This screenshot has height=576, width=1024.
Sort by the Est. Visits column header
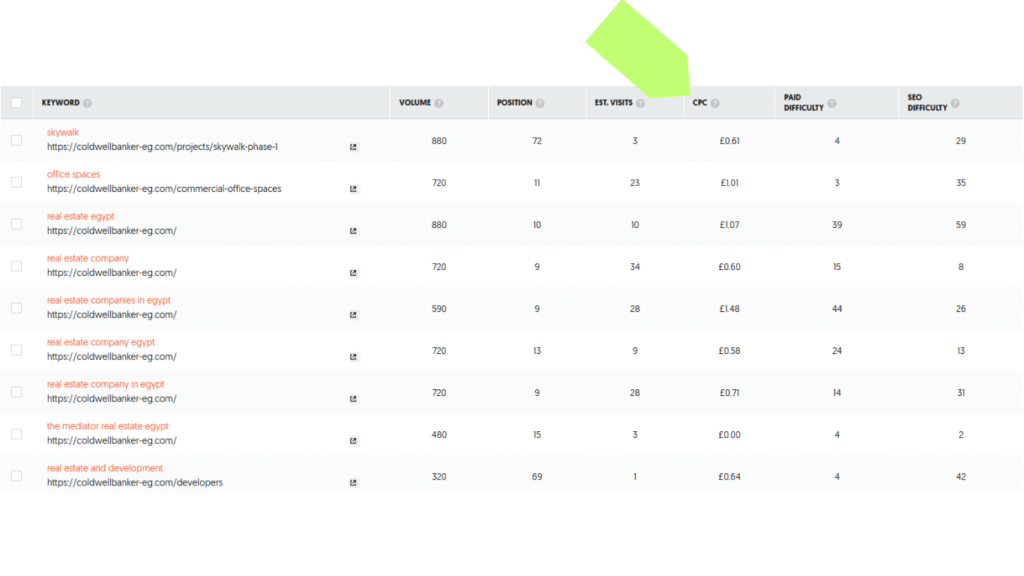click(x=613, y=103)
